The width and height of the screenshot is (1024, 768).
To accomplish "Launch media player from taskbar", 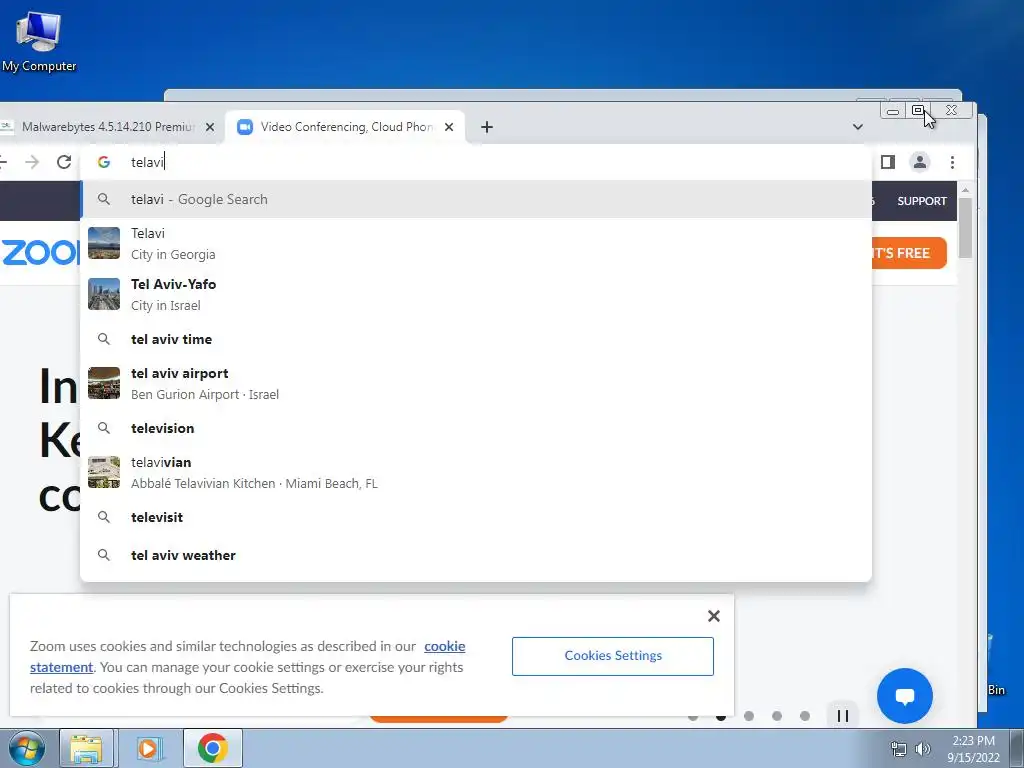I will point(148,748).
